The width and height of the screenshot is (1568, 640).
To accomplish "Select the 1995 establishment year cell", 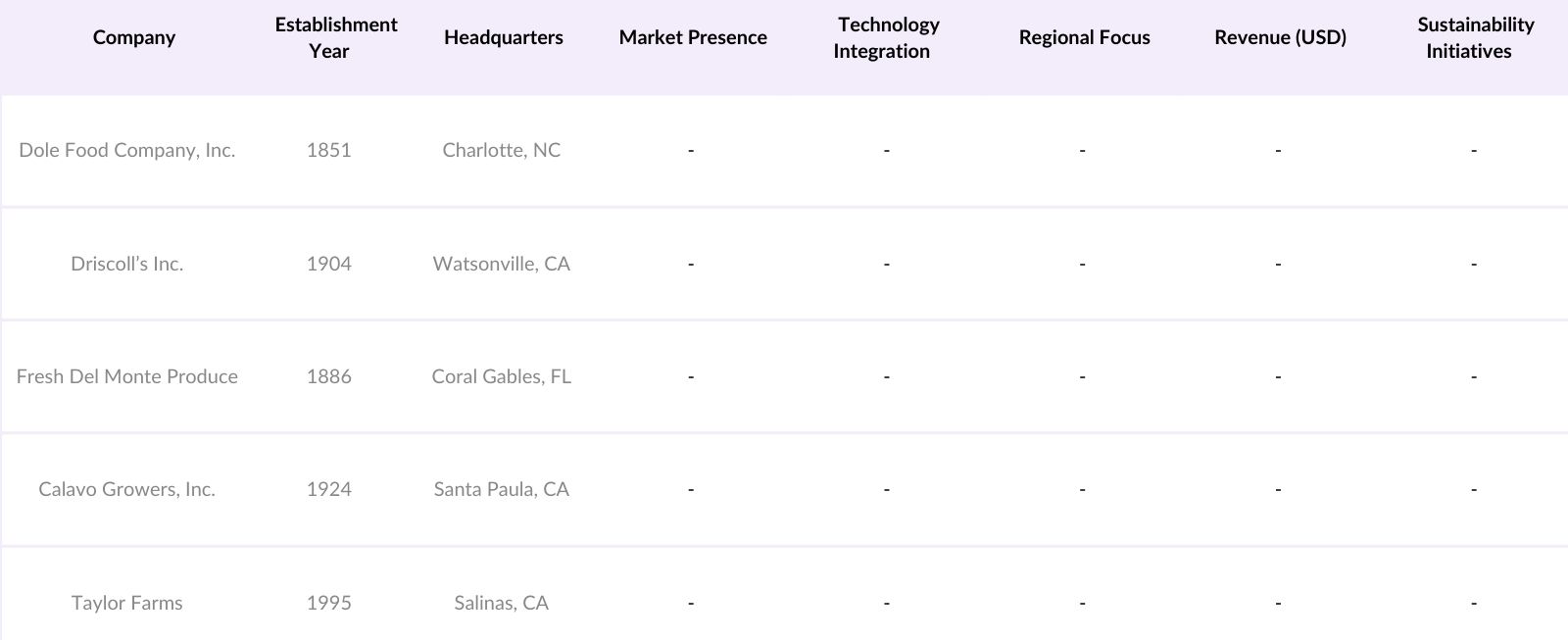I will [x=328, y=603].
